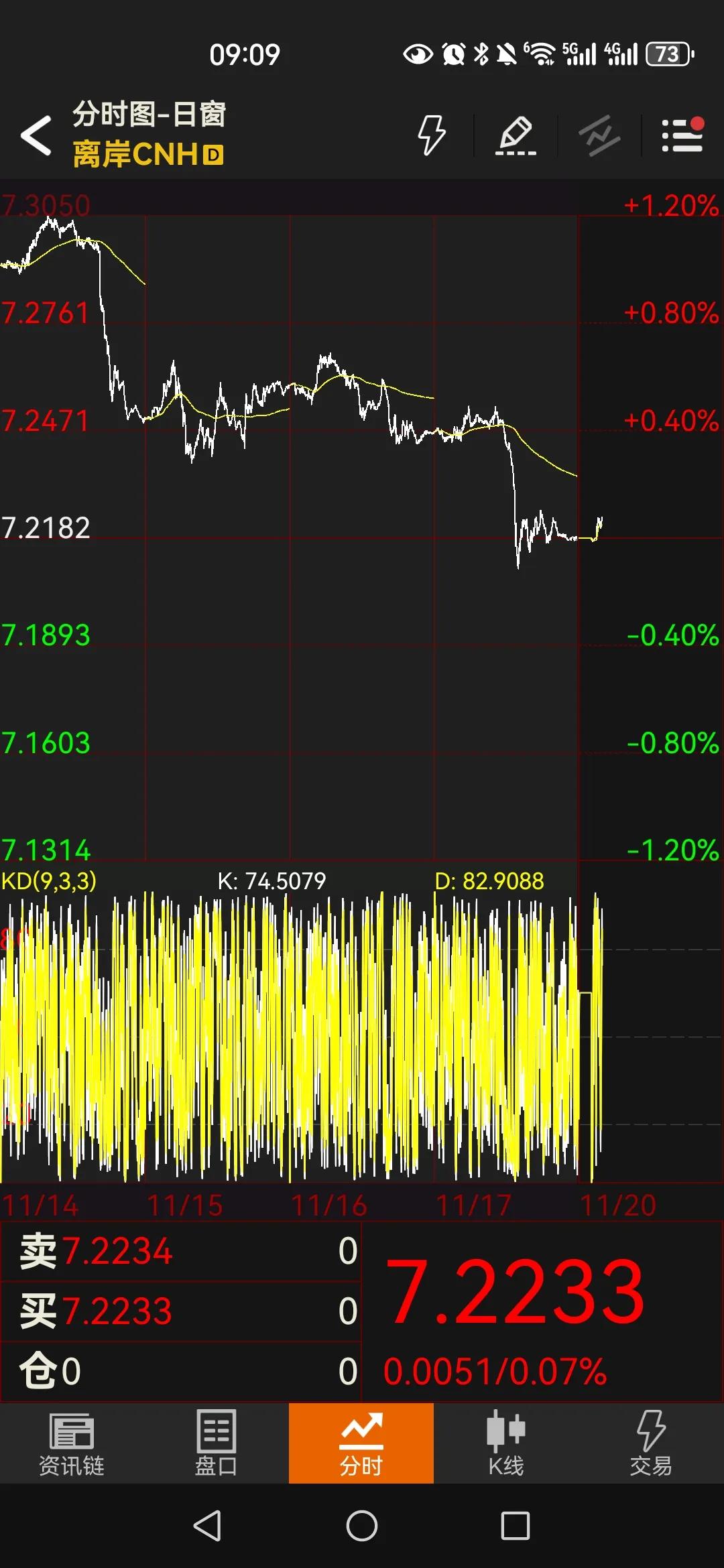Tap the 7.1893 price axis label
The image size is (724, 1568).
[46, 635]
